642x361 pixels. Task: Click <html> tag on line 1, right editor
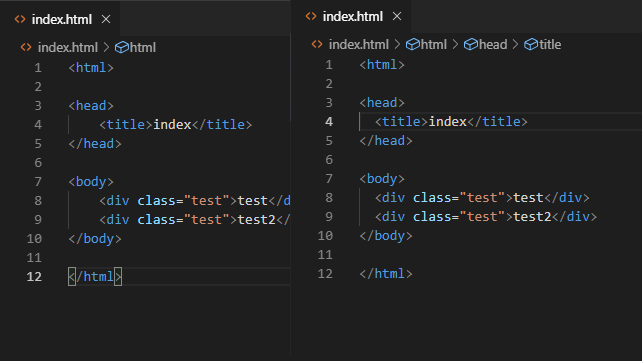click(x=382, y=65)
